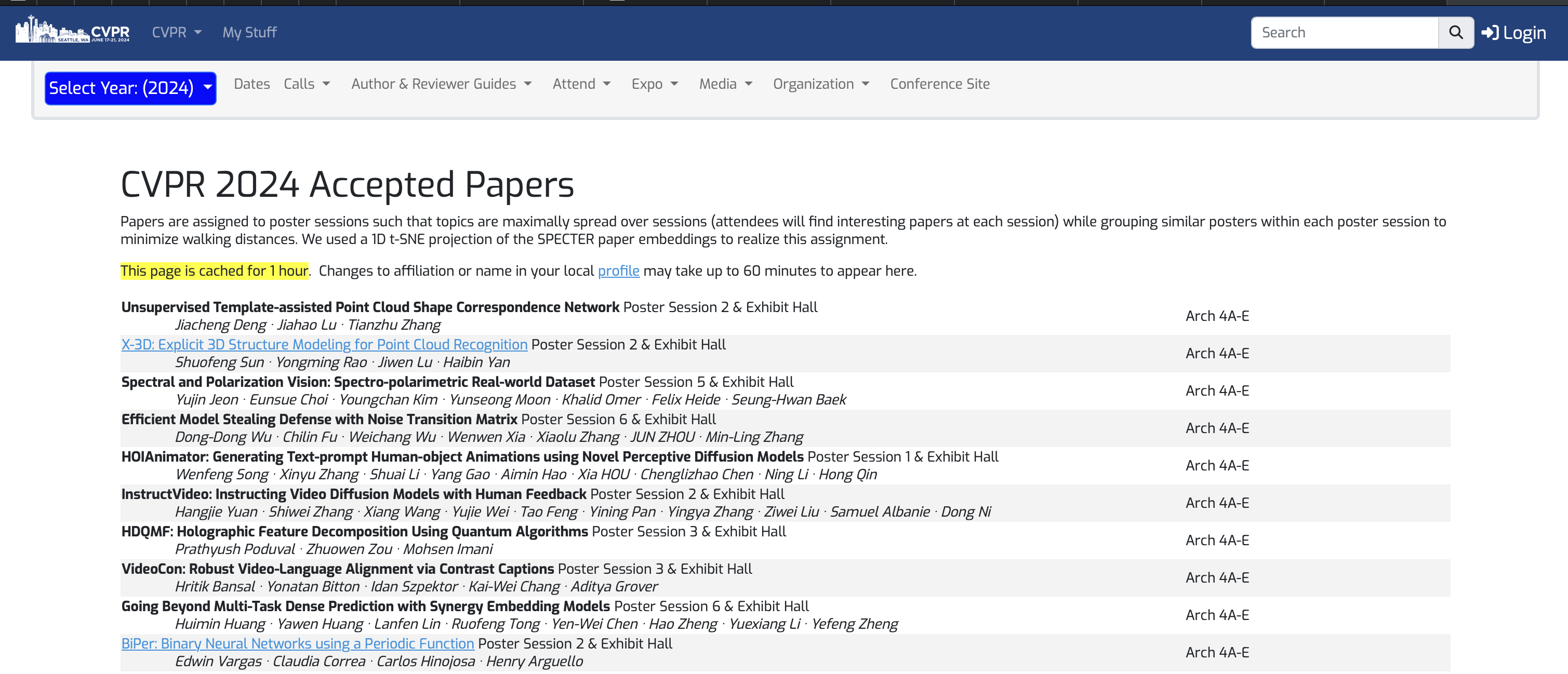Click 'This page is cached for 1 hour'
1568x674 pixels.
click(x=214, y=271)
